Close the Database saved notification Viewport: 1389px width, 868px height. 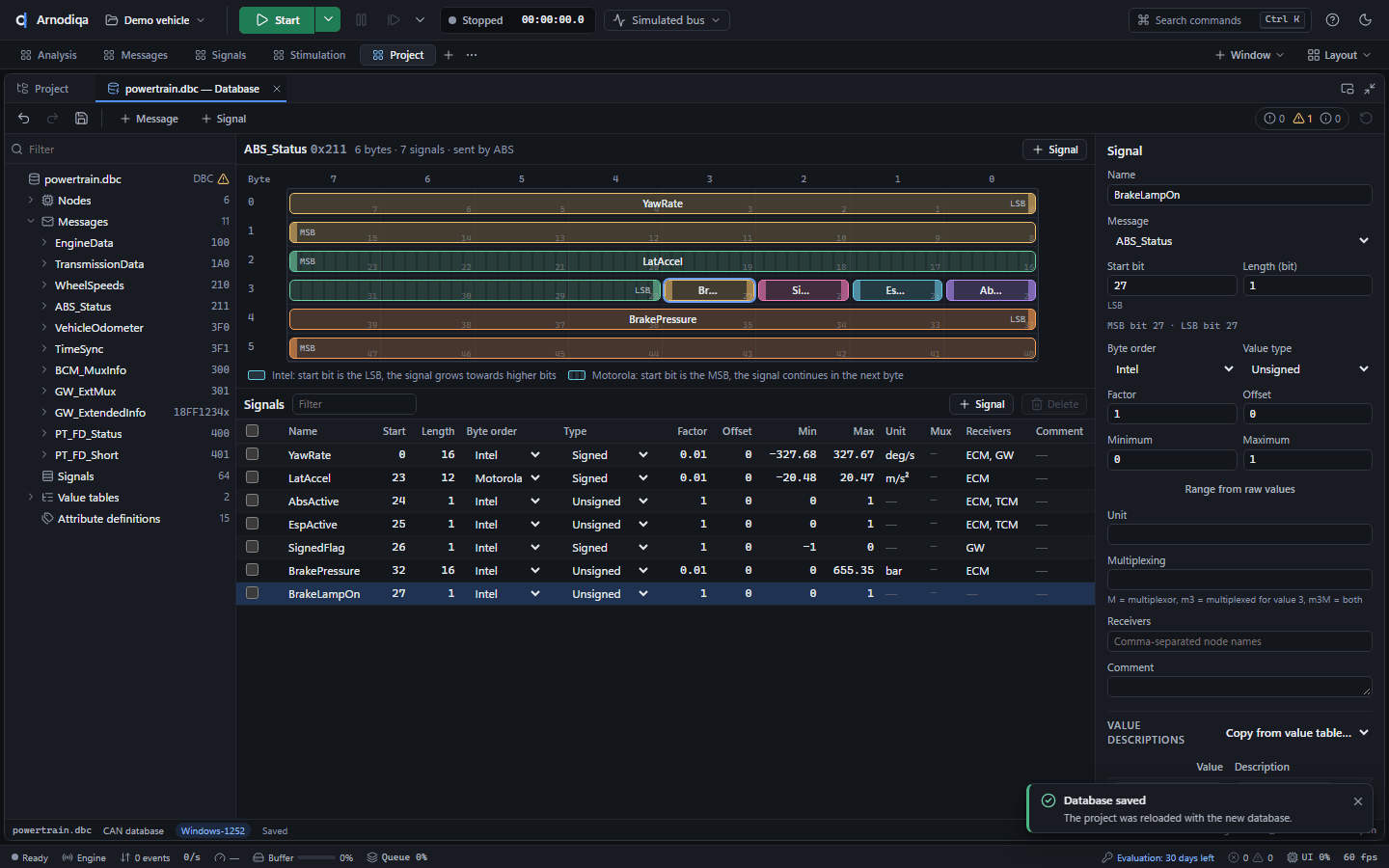point(1358,801)
